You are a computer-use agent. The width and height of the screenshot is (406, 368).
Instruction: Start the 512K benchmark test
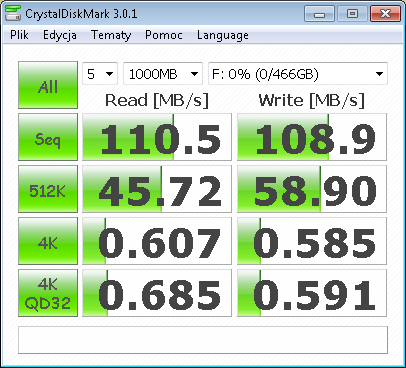[48, 189]
